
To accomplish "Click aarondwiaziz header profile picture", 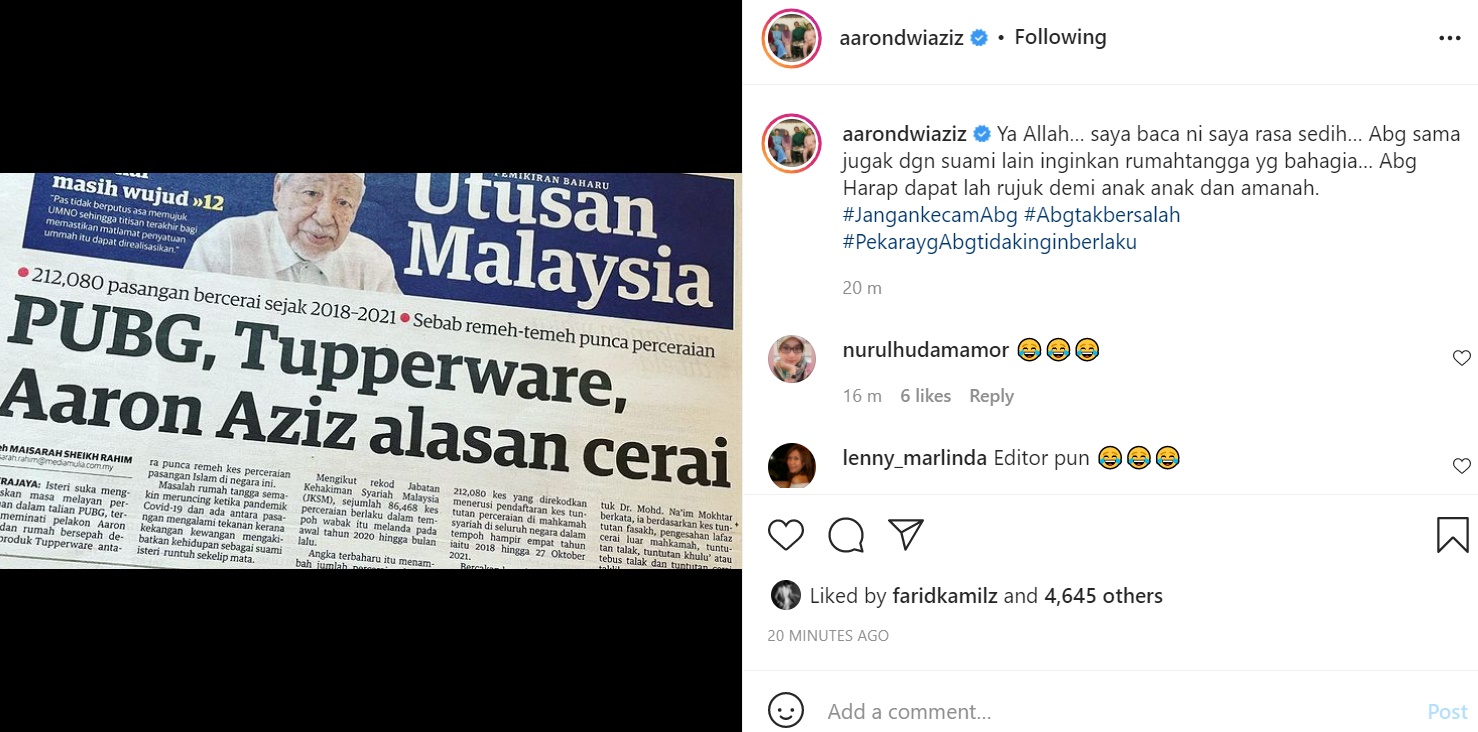I will 791,38.
